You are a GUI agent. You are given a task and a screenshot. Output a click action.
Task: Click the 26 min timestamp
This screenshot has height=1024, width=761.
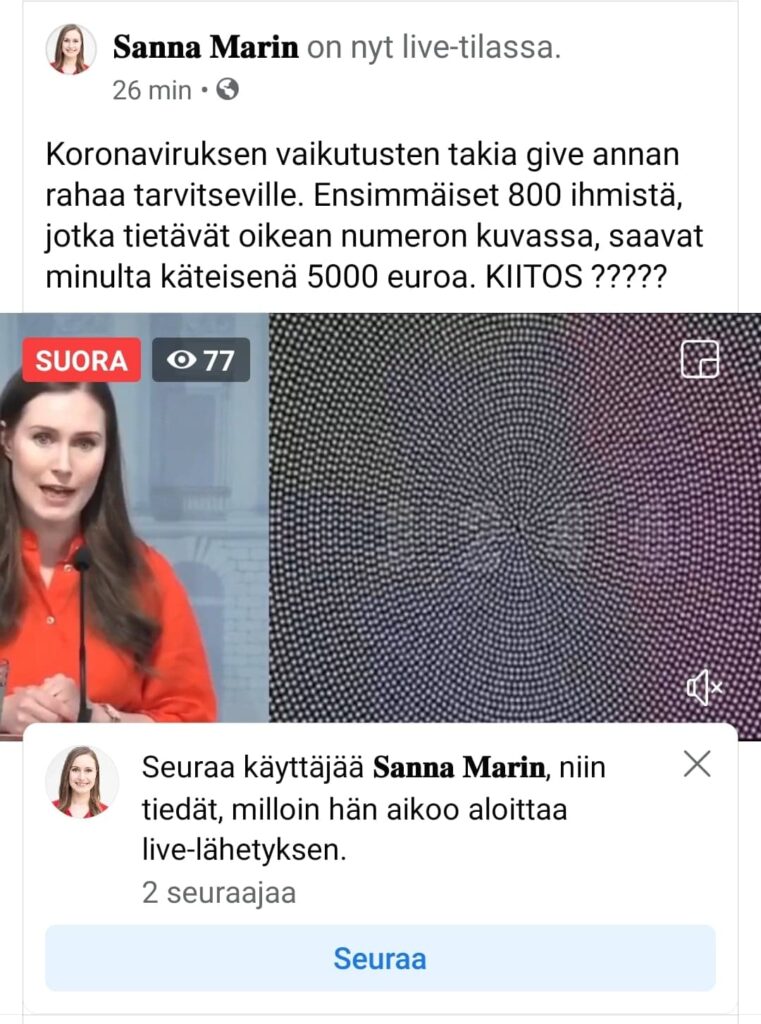tap(152, 90)
